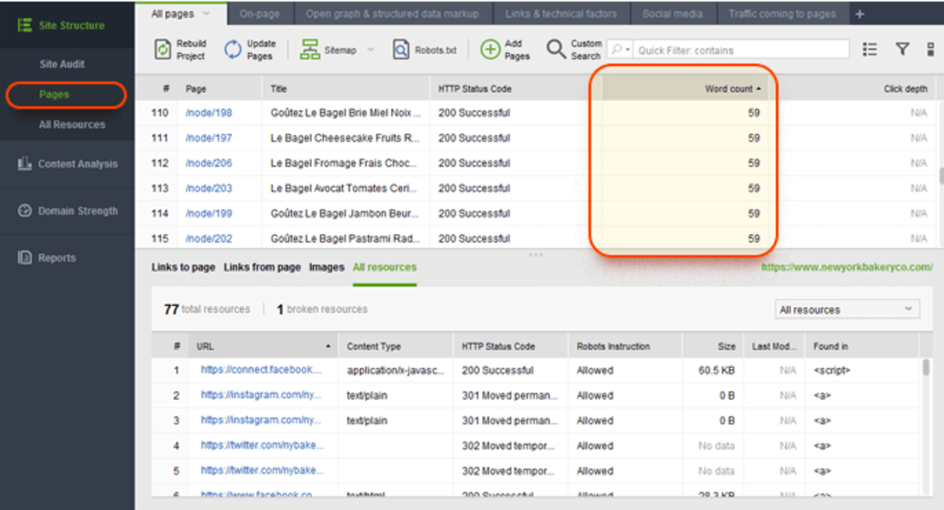This screenshot has height=510, width=944.
Task: Click the list view options icon
Action: [870, 49]
